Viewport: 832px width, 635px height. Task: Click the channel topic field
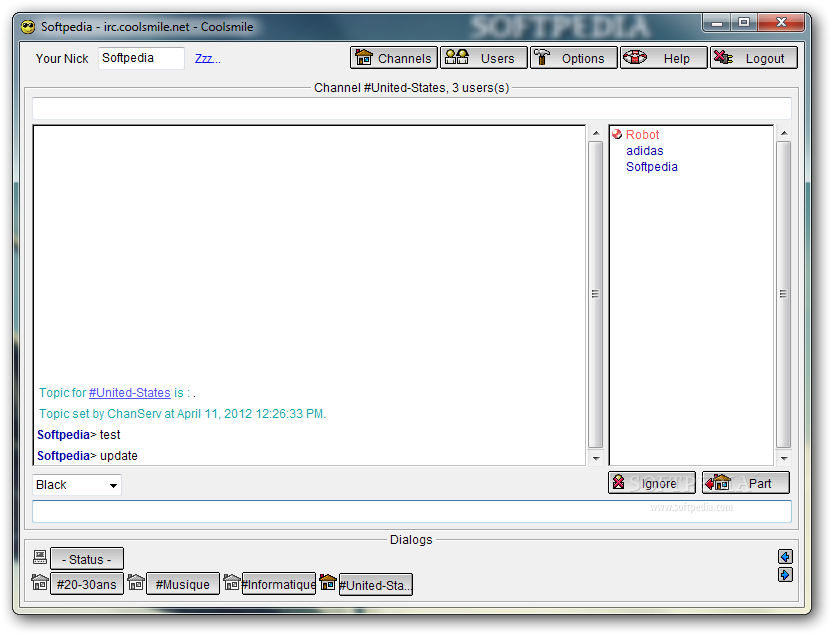(412, 108)
